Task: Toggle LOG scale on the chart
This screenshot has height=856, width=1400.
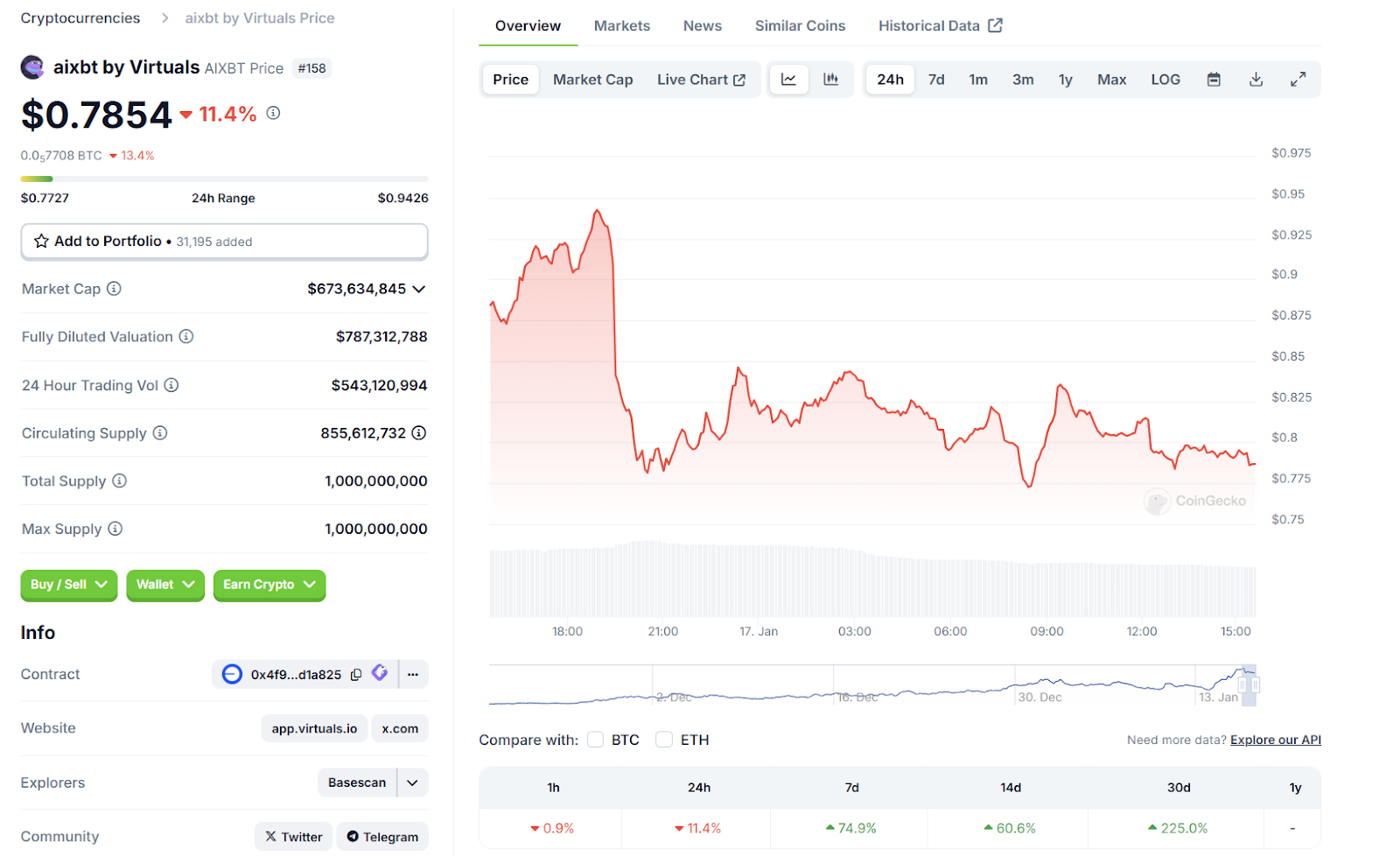Action: coord(1165,80)
